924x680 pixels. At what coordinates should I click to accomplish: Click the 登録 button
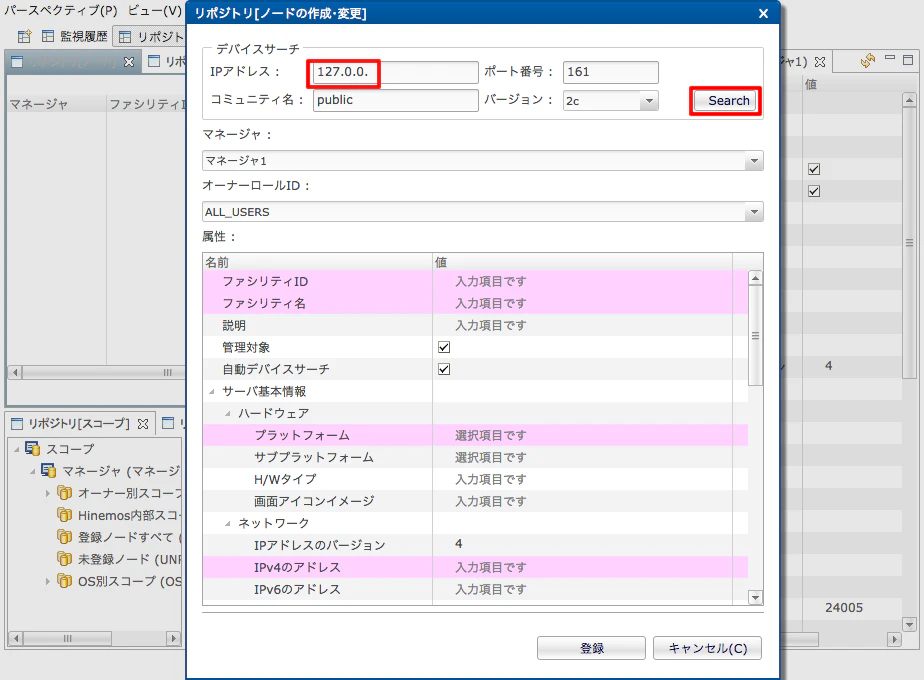click(591, 648)
